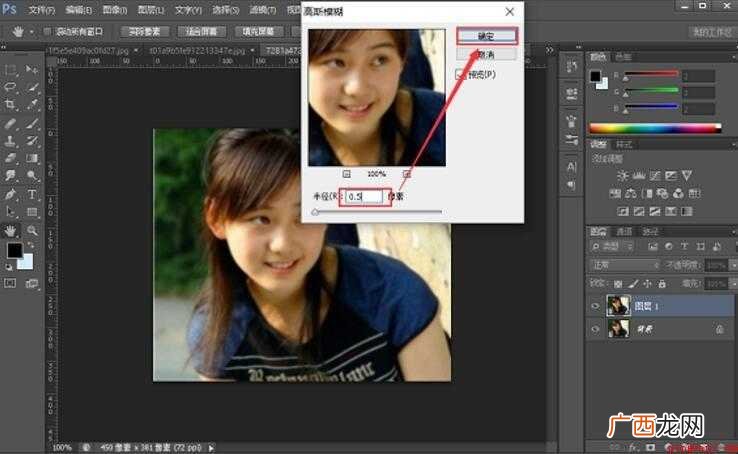Select the Rectangle shape tool
This screenshot has width=738, height=454.
point(32,212)
